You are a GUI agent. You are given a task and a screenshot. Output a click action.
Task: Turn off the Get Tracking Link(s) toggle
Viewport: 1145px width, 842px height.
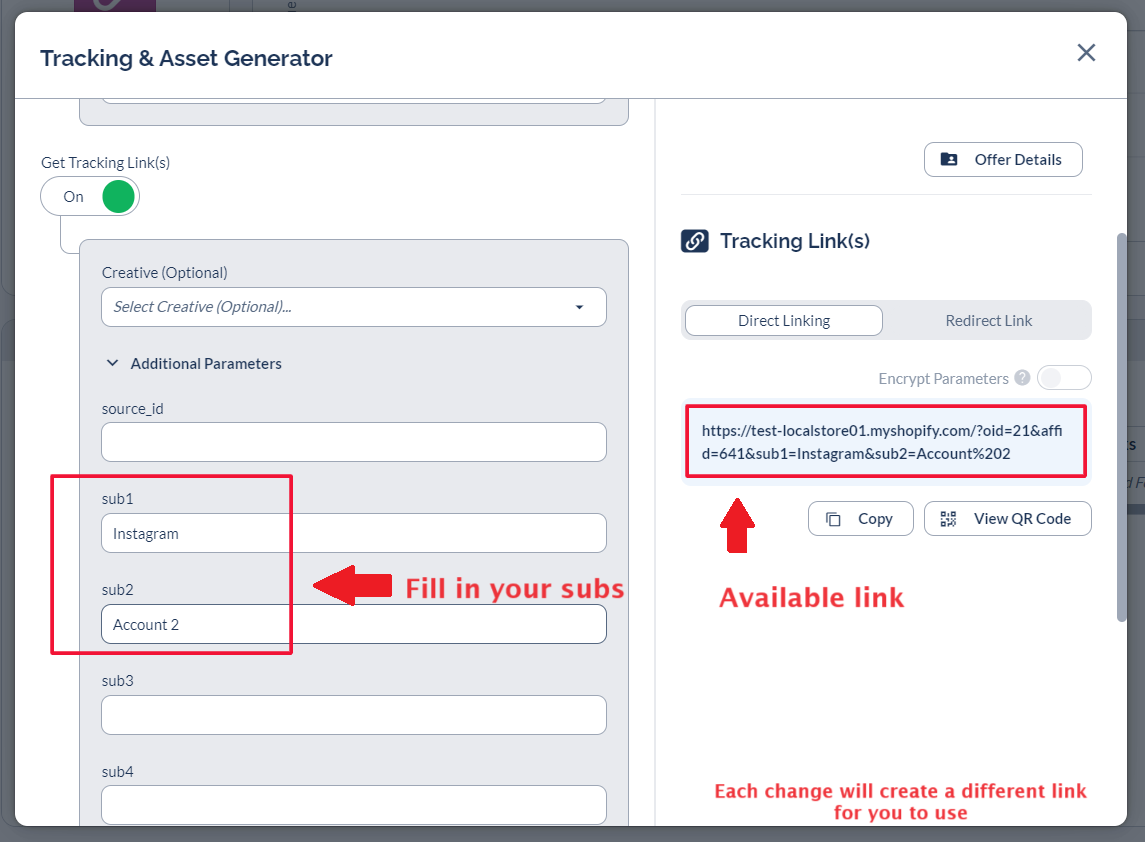(x=90, y=197)
